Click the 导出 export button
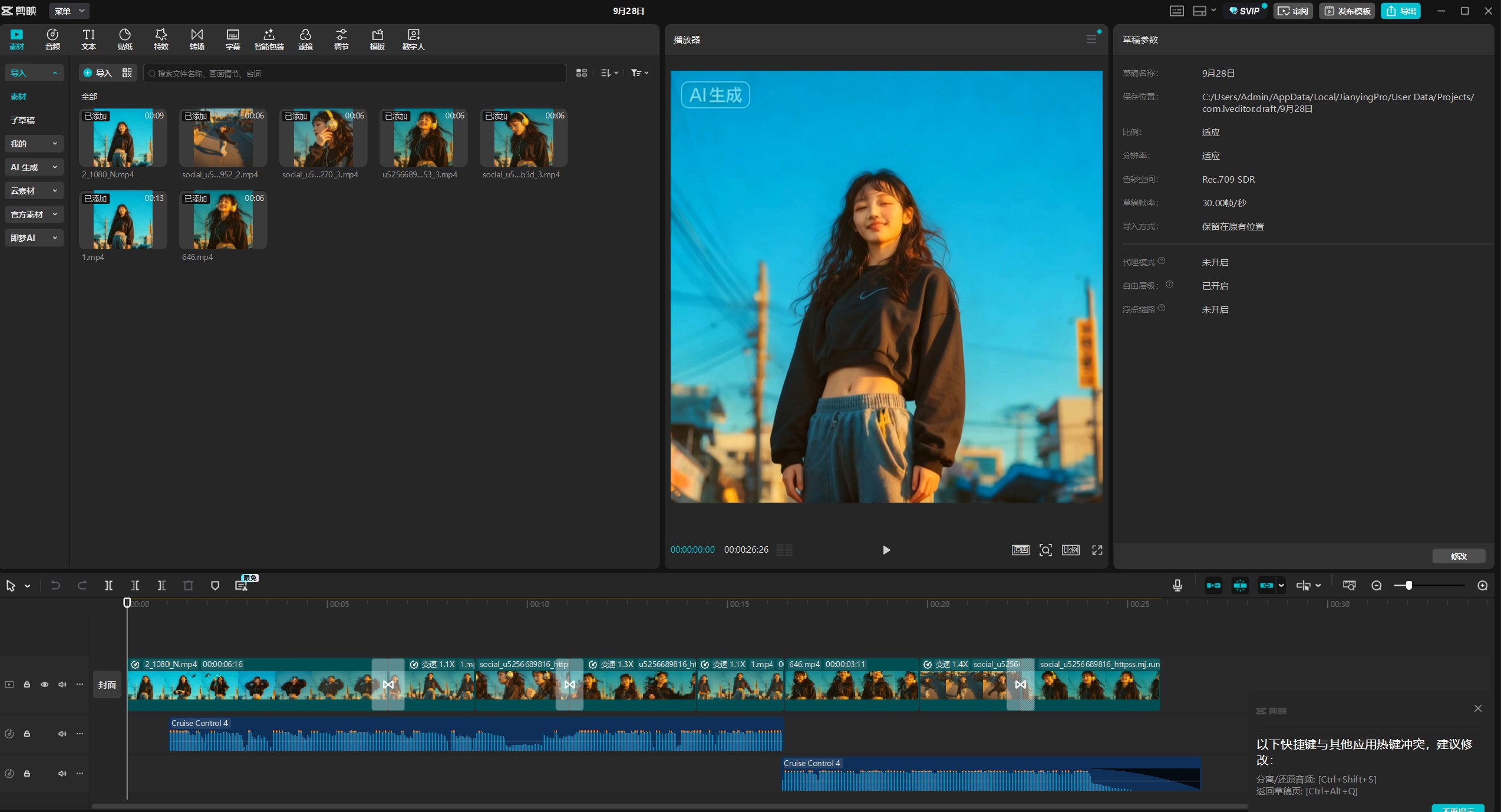Screen dimensions: 1501x812 pyautogui.click(x=1401, y=11)
